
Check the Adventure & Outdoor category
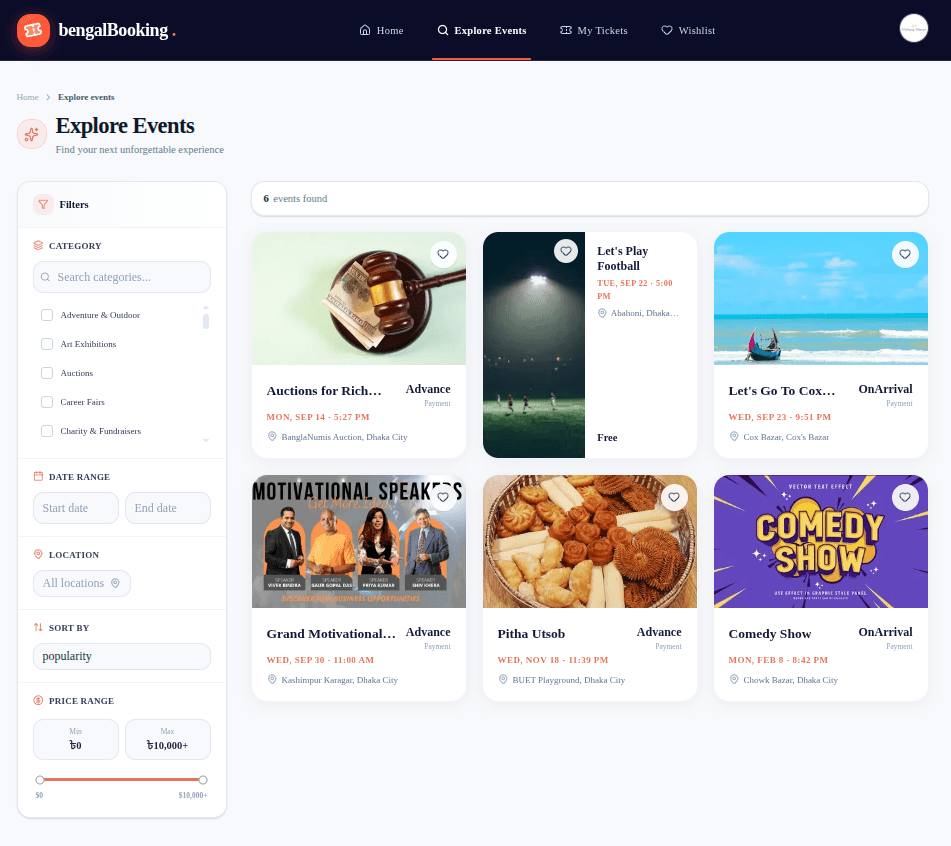click(47, 315)
